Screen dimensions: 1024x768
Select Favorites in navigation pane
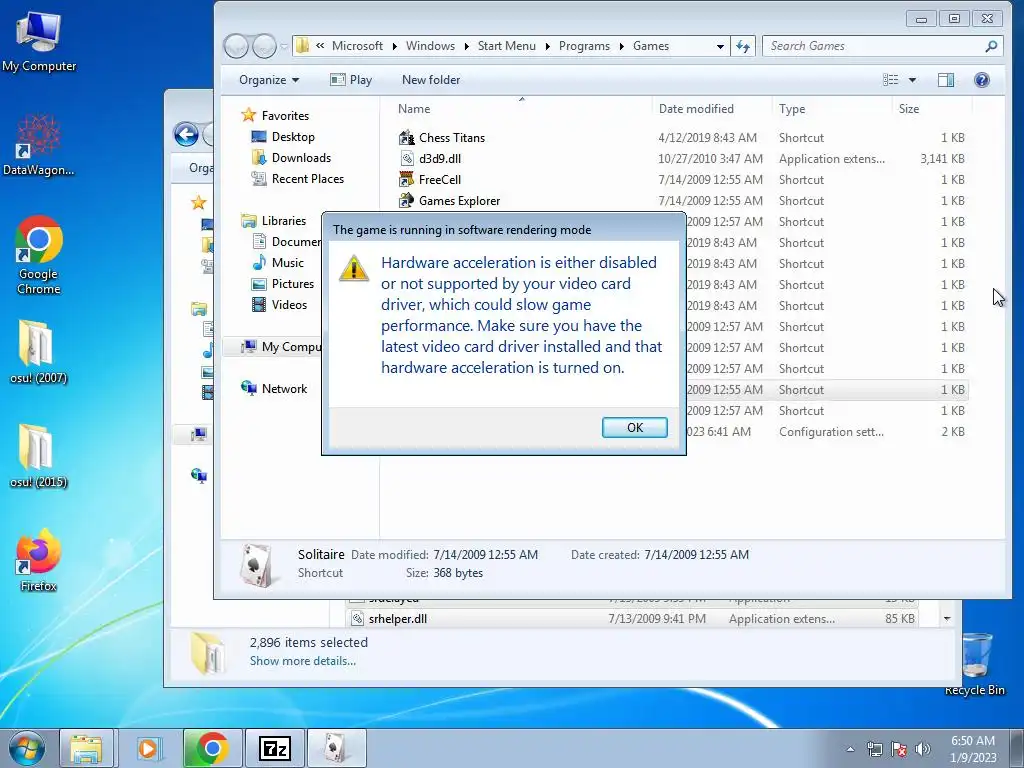point(285,116)
